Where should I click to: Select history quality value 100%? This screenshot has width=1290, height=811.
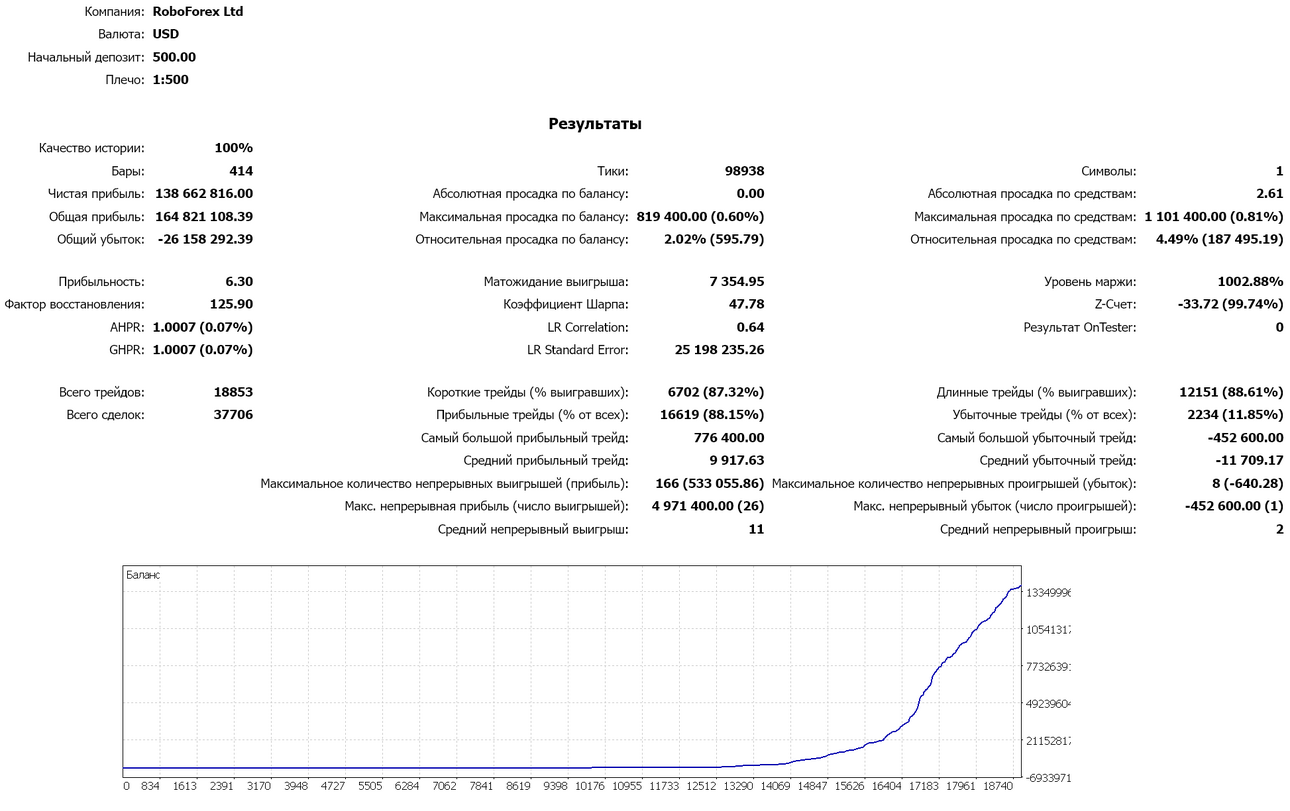point(234,148)
